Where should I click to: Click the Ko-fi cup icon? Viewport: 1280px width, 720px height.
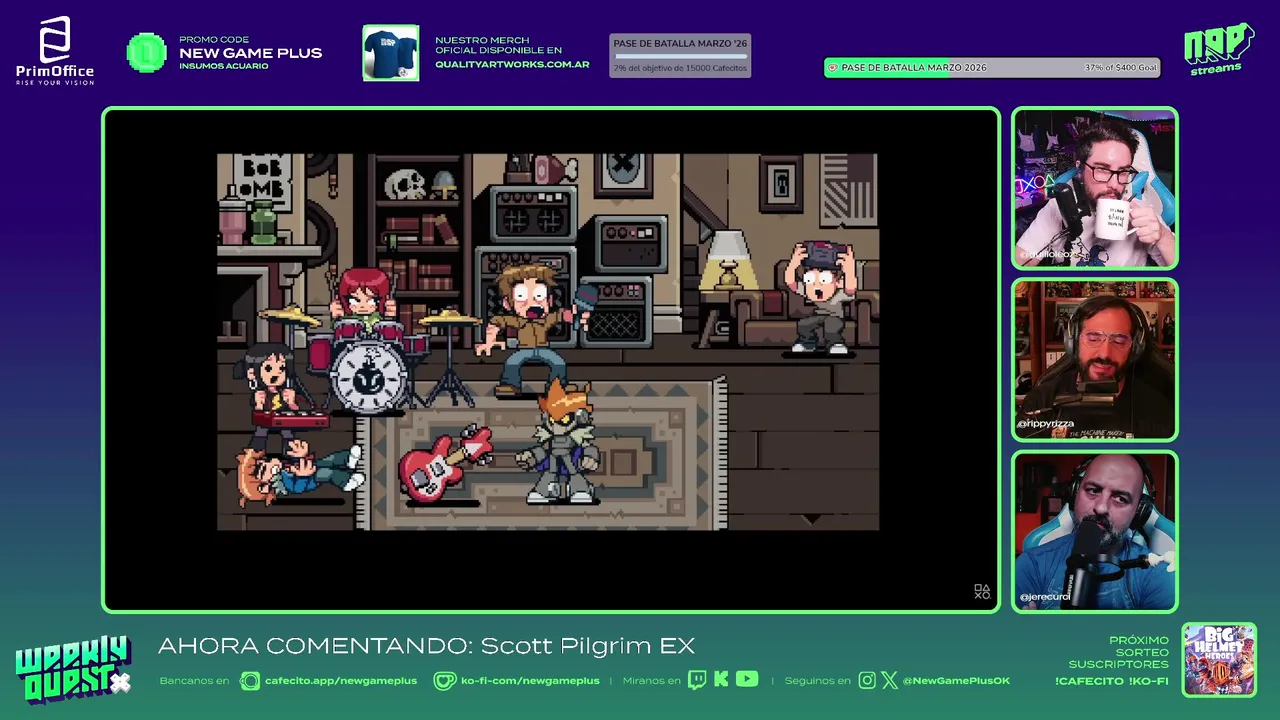[445, 681]
